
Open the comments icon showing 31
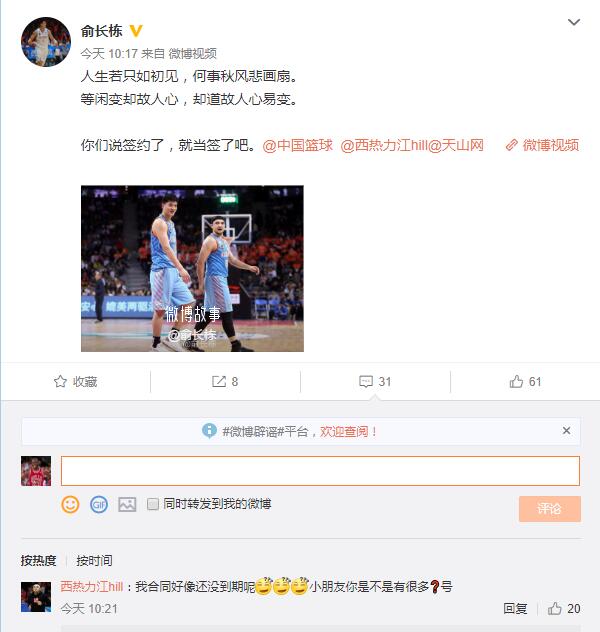tap(366, 381)
